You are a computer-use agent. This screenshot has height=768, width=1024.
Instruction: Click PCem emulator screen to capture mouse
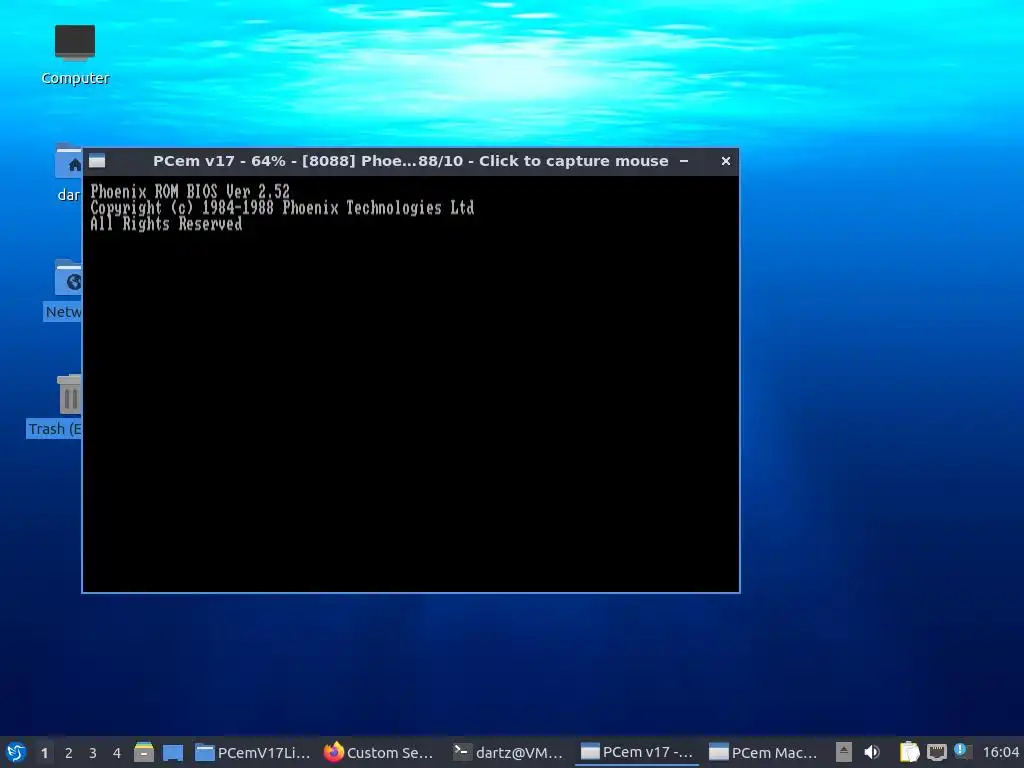pyautogui.click(x=411, y=383)
